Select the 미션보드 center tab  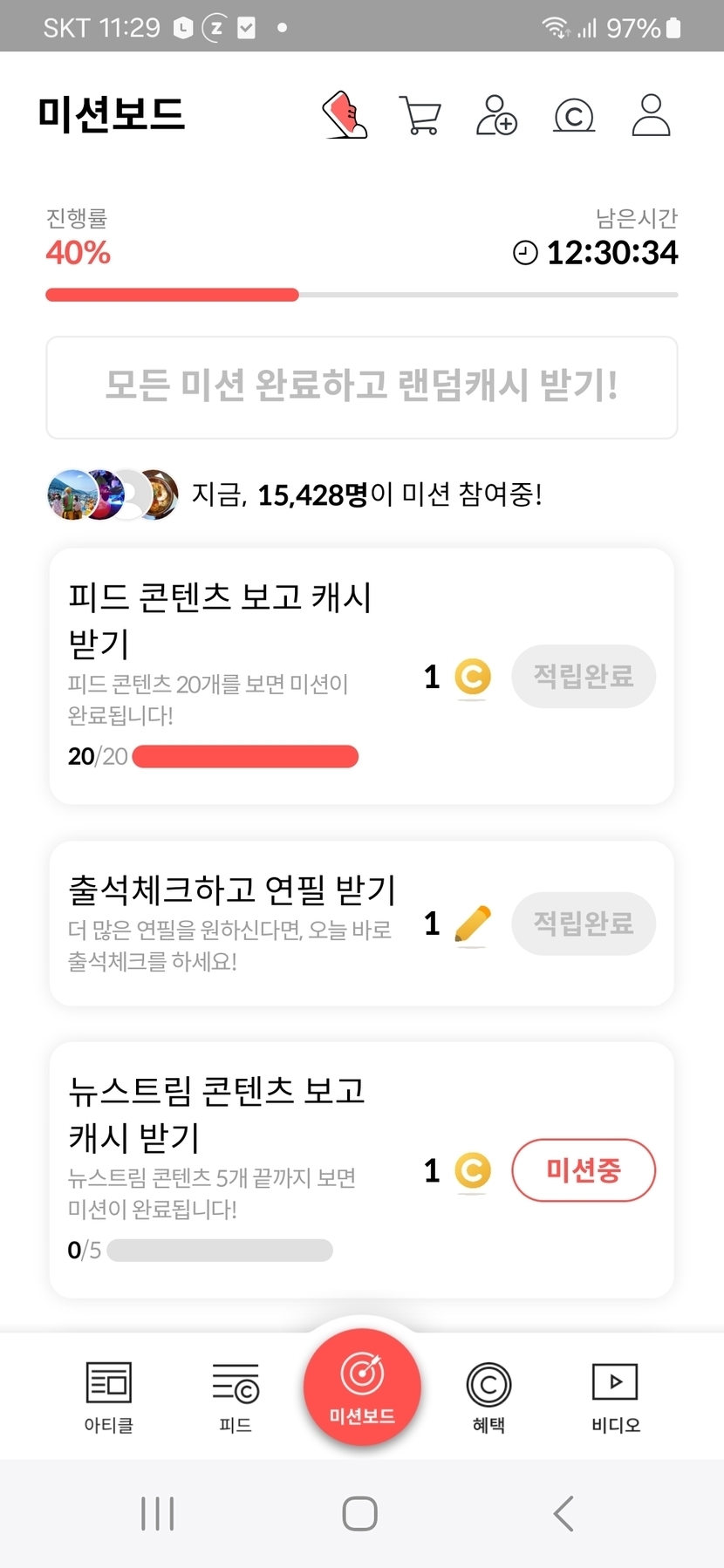tap(362, 1387)
